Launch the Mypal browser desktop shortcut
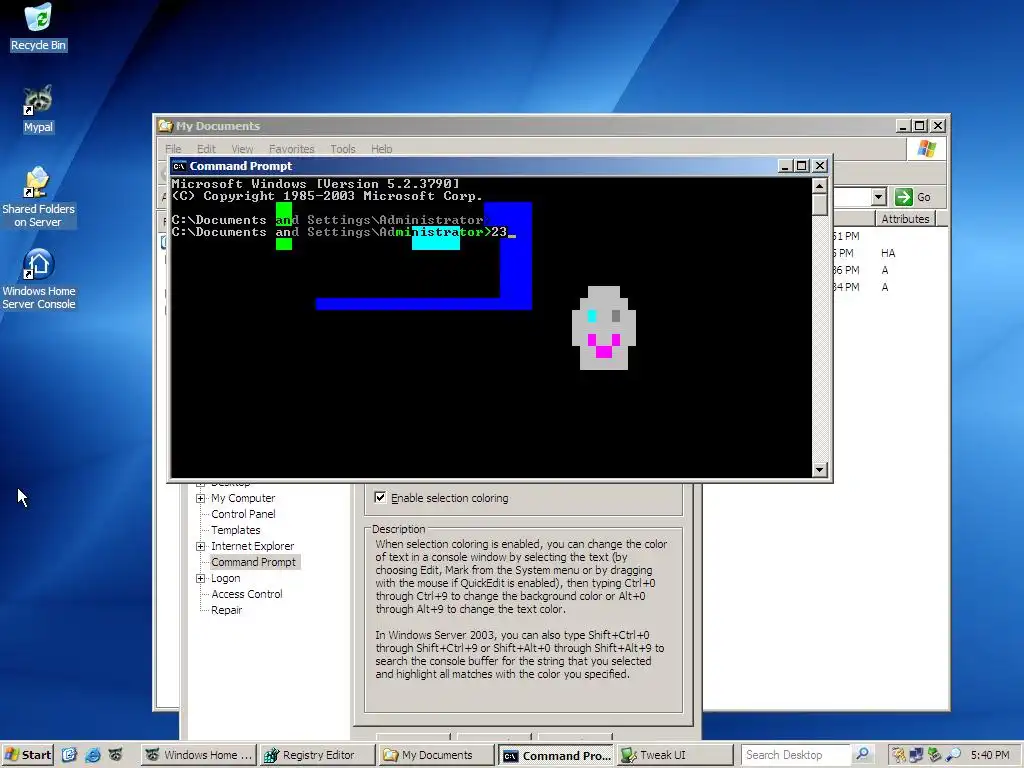The width and height of the screenshot is (1024, 768). (x=38, y=108)
